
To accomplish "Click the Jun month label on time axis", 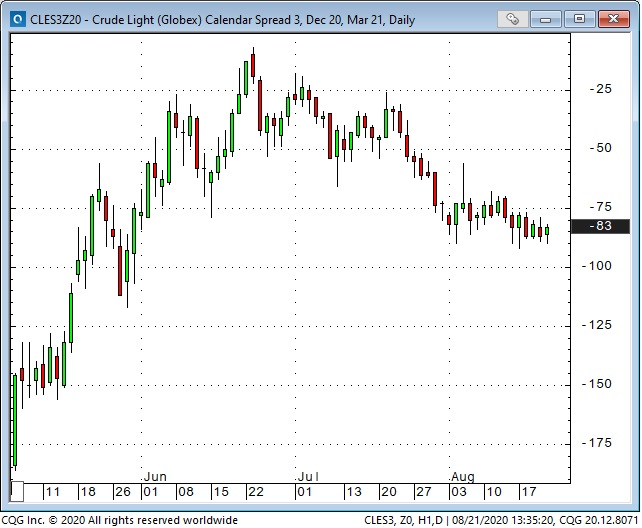I will pos(156,477).
